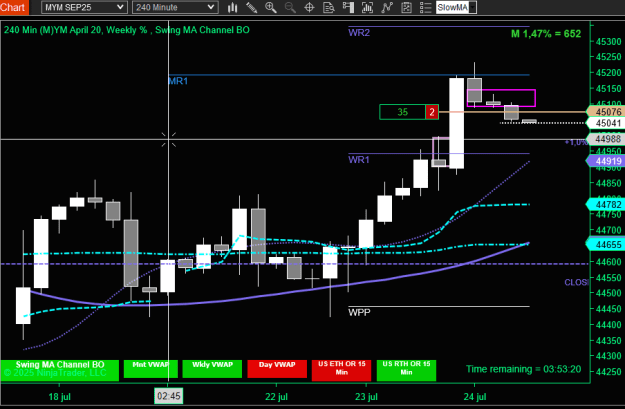Click the Time remaining countdown text
This screenshot has height=409, width=625.
tap(523, 369)
